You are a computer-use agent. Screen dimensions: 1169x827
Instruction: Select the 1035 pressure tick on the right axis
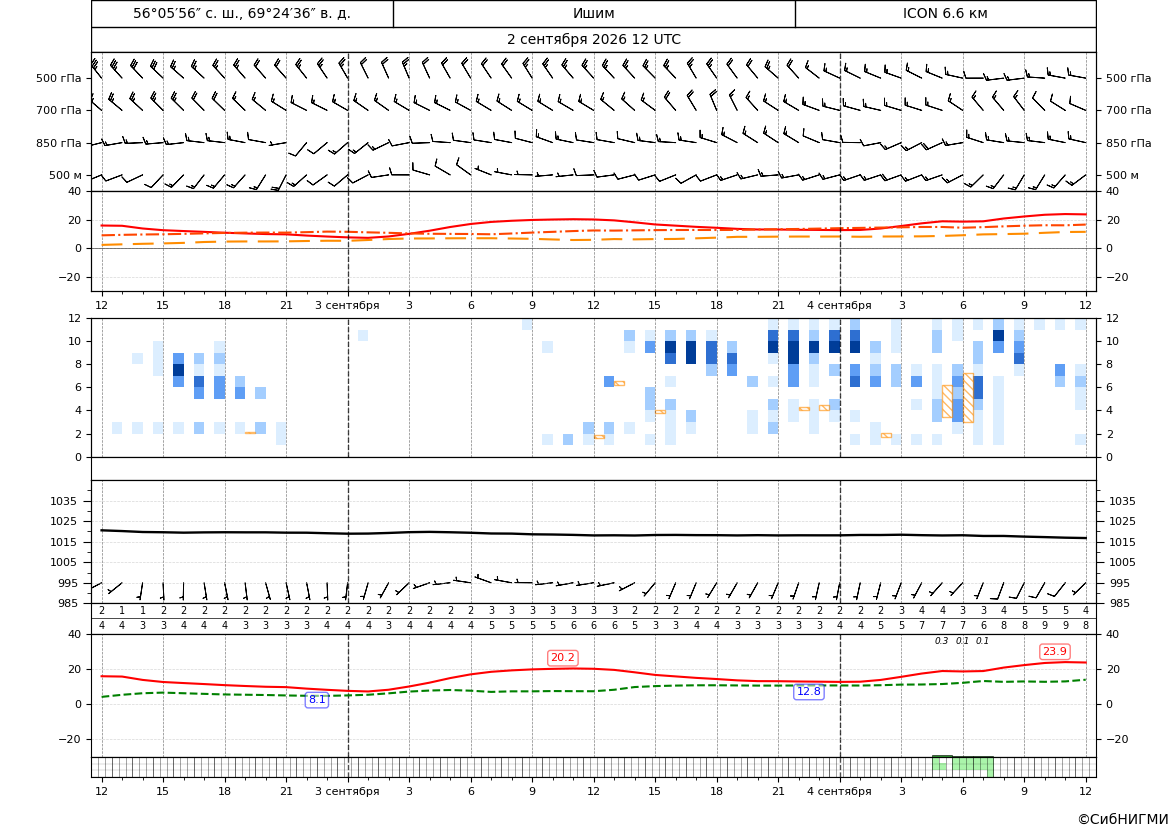pos(1123,501)
